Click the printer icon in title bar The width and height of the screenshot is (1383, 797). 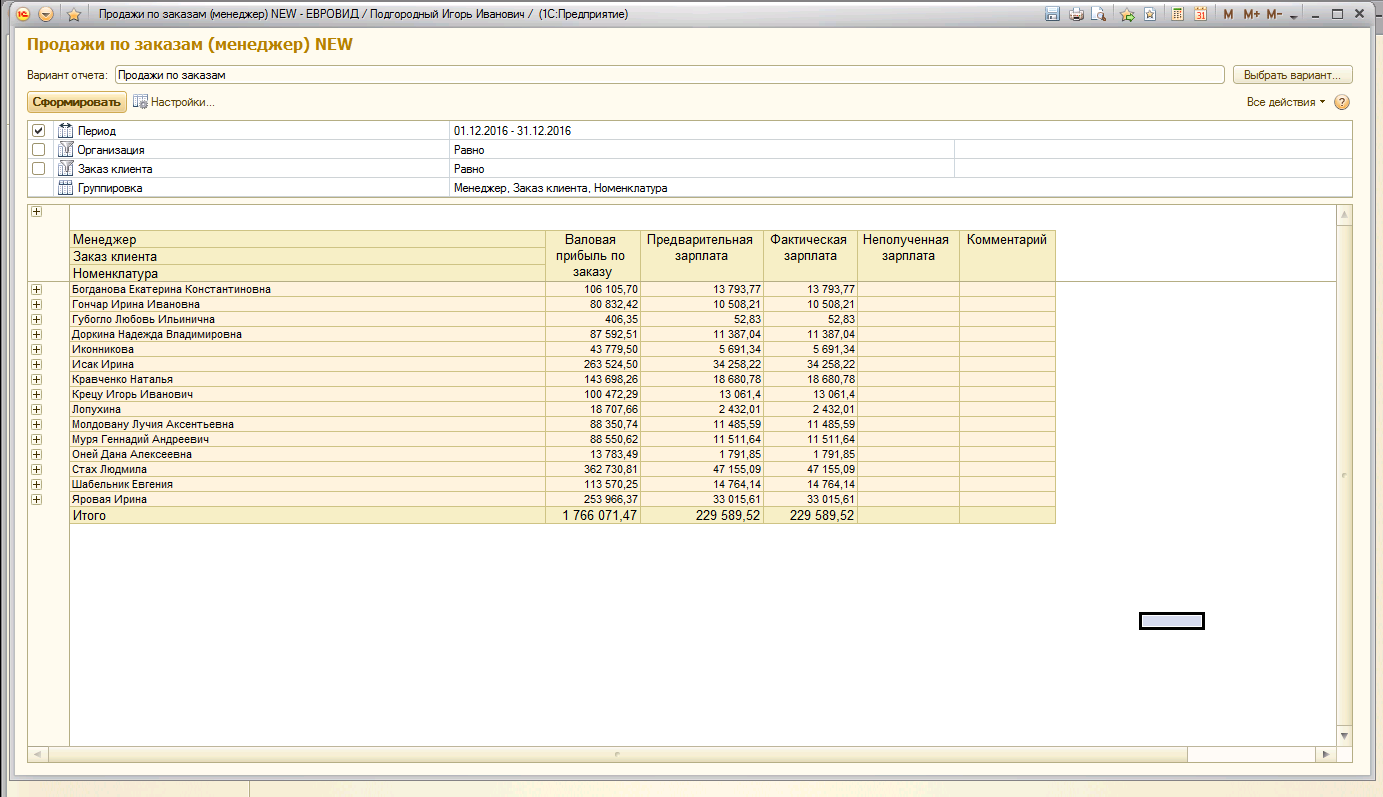tap(1076, 14)
